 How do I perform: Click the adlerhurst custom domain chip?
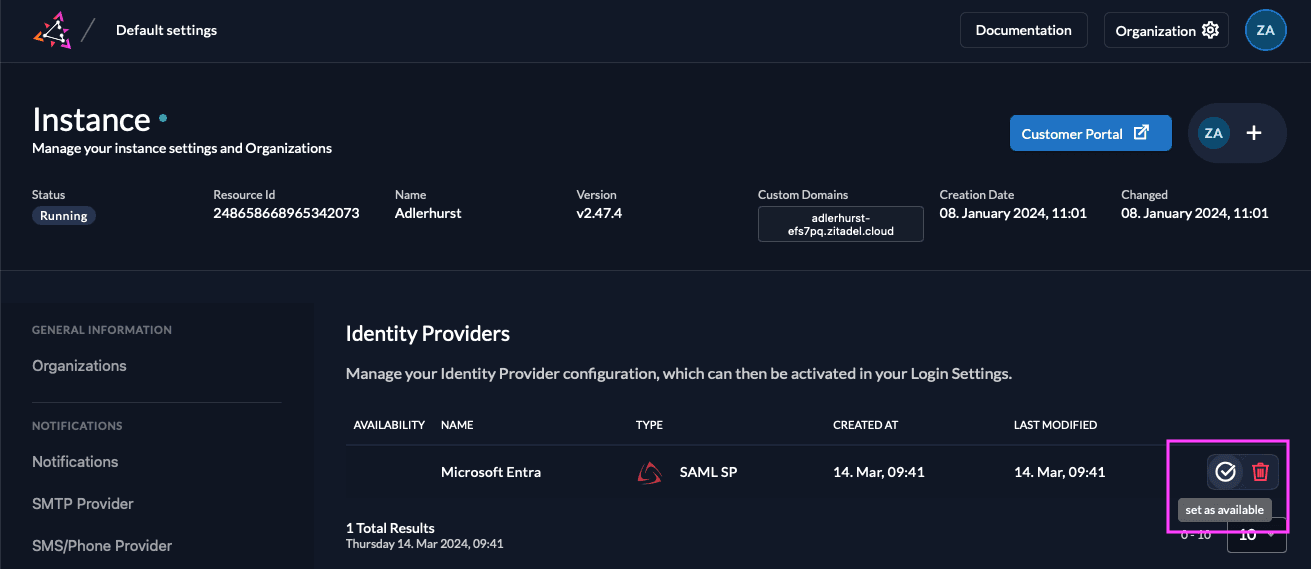[840, 224]
